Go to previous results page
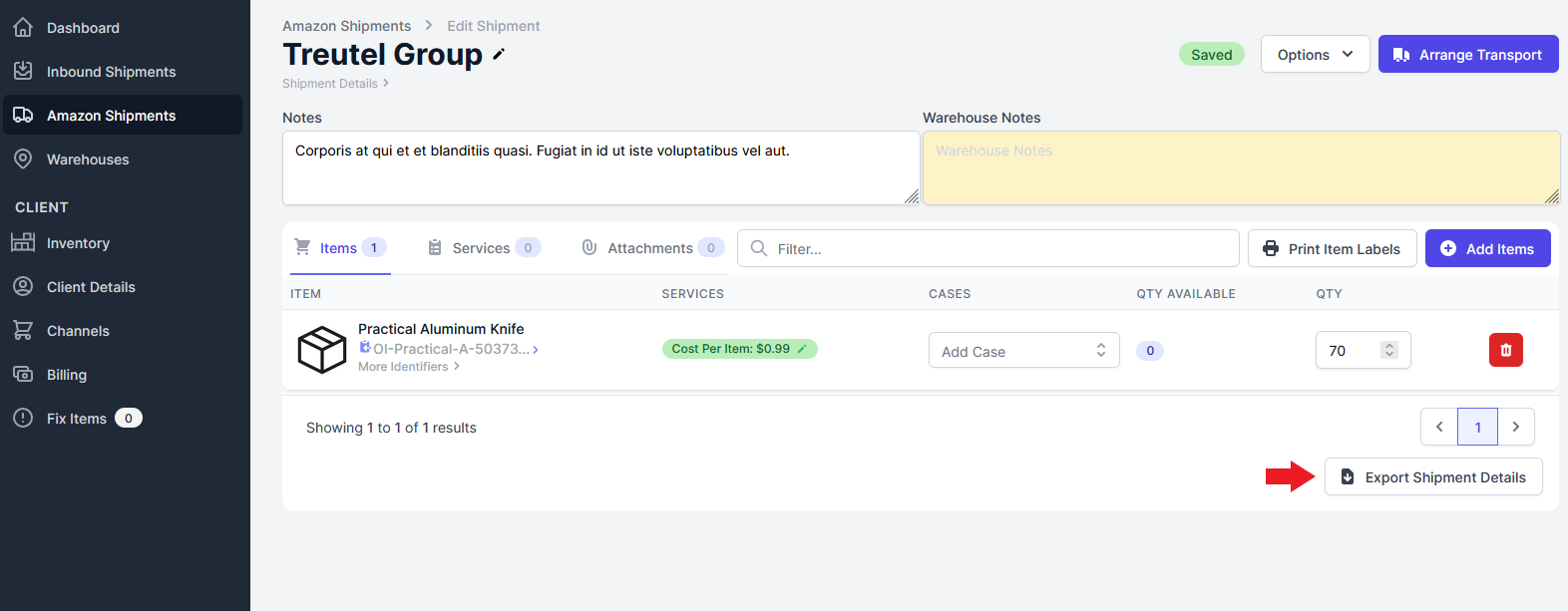 [x=1439, y=427]
